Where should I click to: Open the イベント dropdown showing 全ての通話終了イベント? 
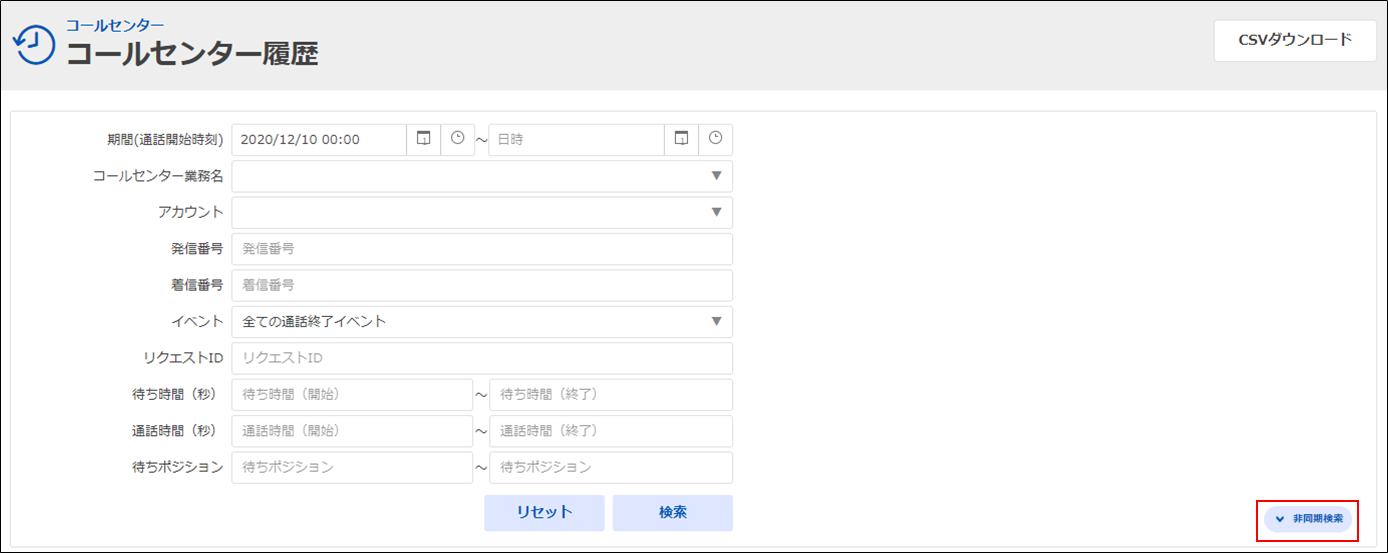[x=482, y=322]
